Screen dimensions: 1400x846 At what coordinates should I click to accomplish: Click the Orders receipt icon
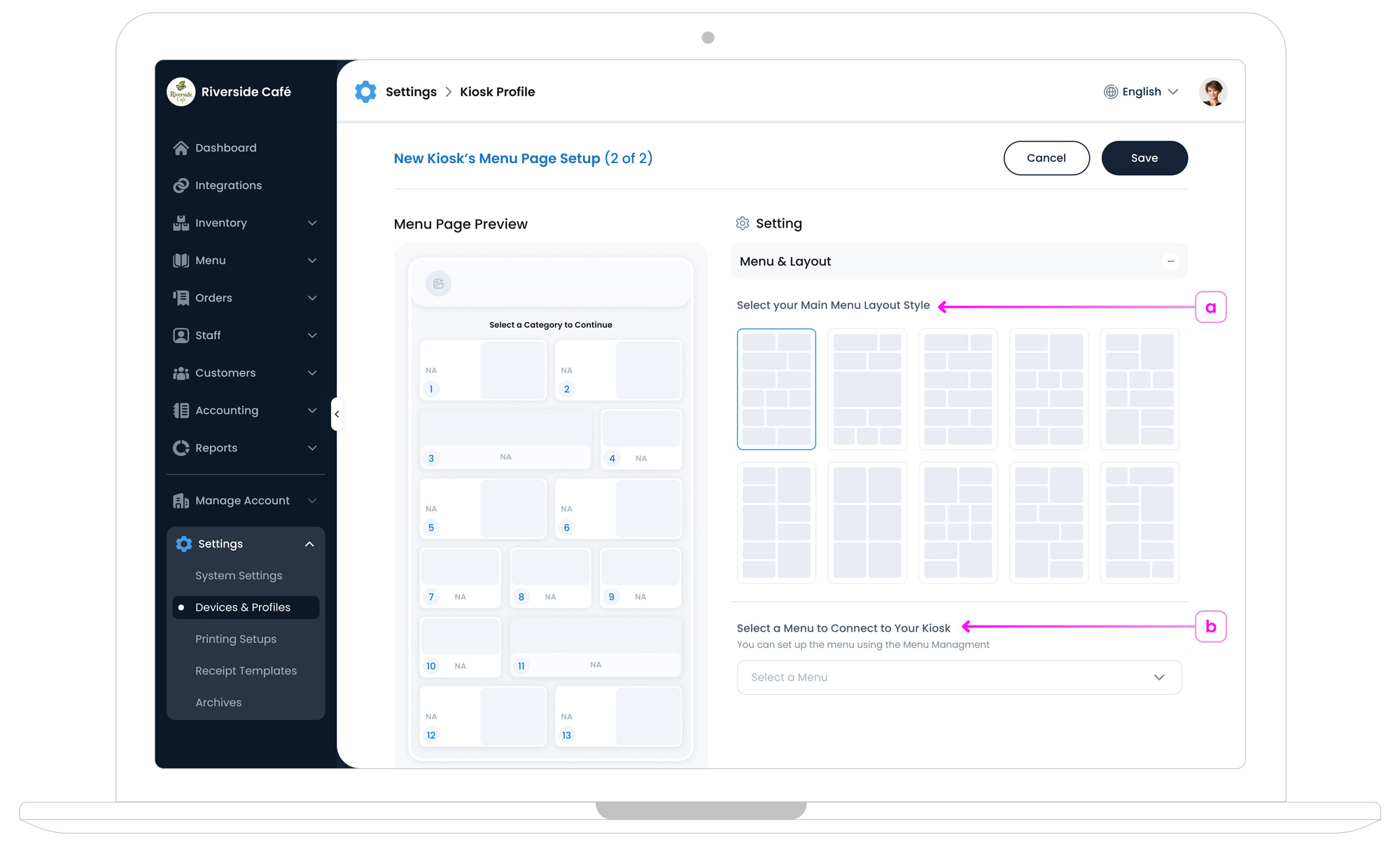(181, 298)
